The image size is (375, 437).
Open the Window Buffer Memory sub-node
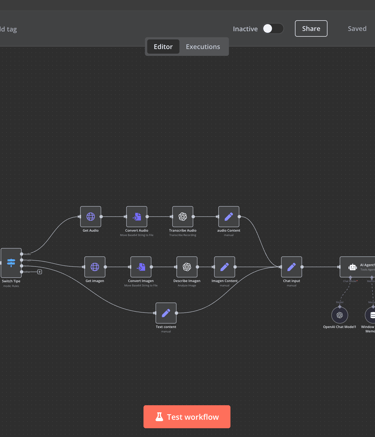tap(370, 315)
